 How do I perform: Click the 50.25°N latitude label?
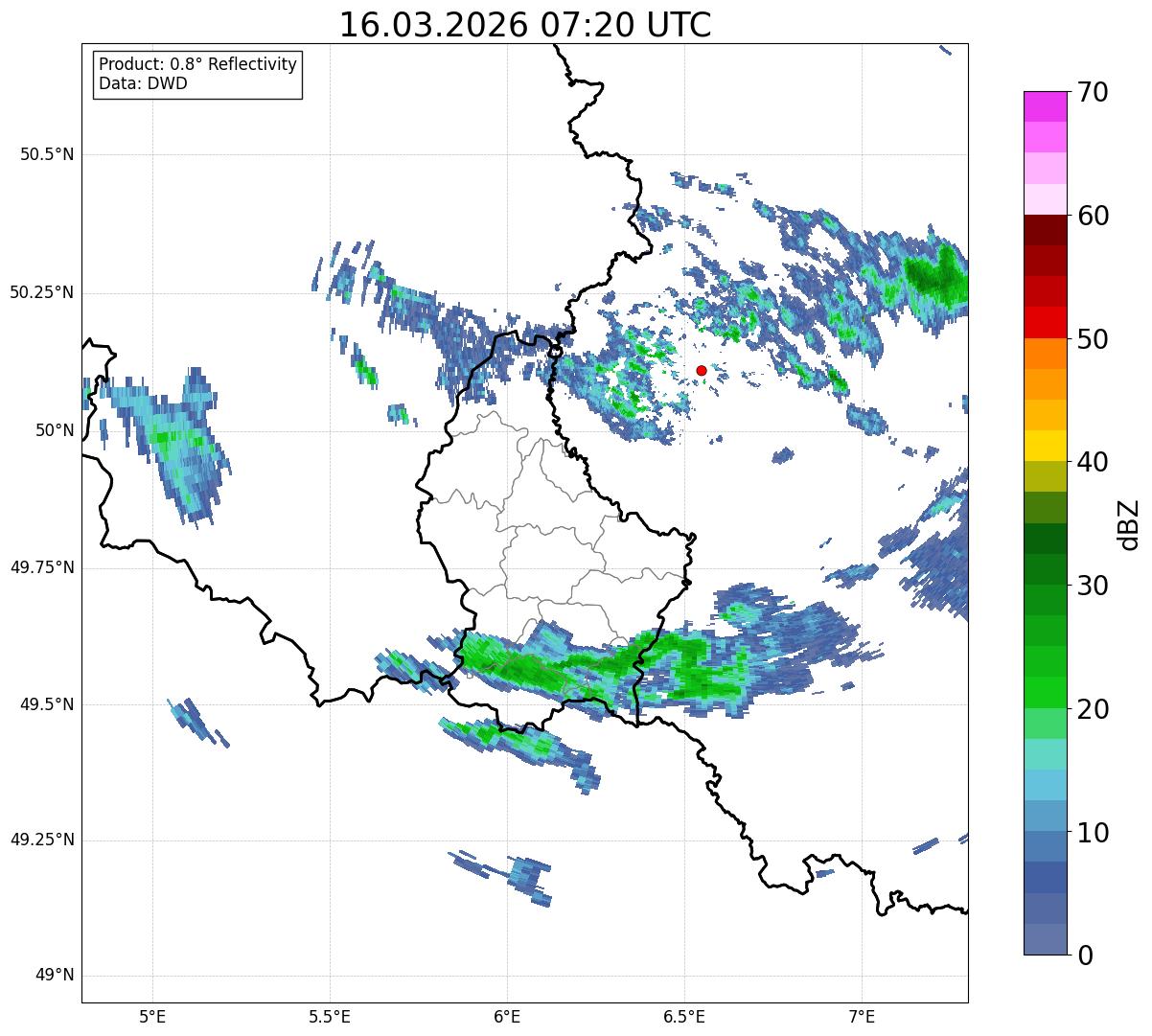tap(42, 292)
